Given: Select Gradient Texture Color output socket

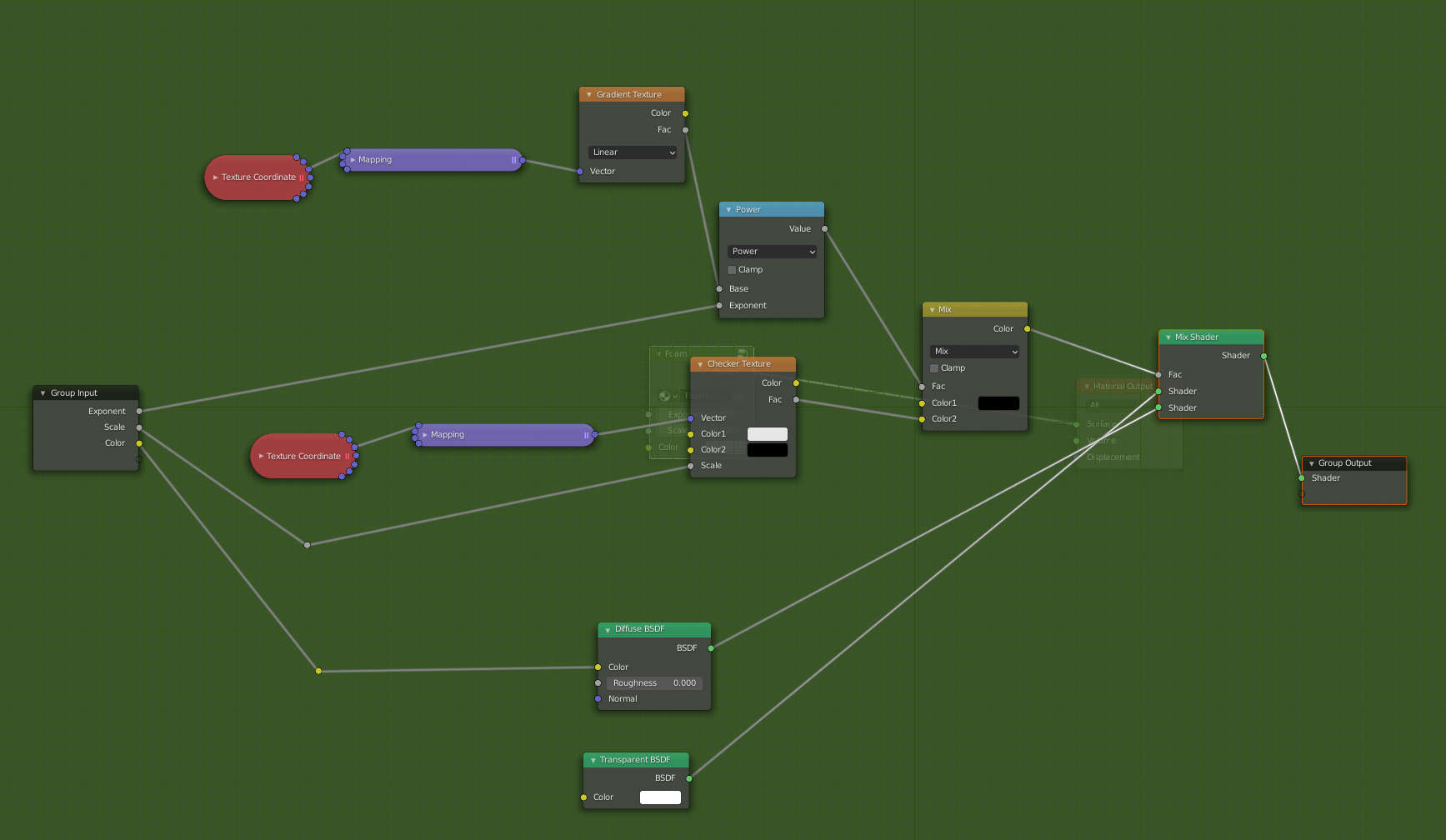Looking at the screenshot, I should pyautogui.click(x=686, y=113).
